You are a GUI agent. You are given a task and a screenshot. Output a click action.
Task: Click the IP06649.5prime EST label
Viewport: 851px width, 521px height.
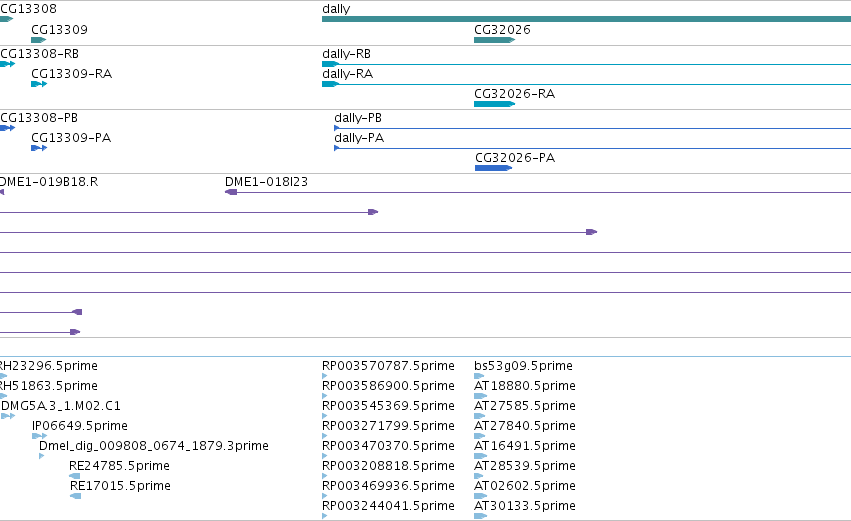click(80, 425)
